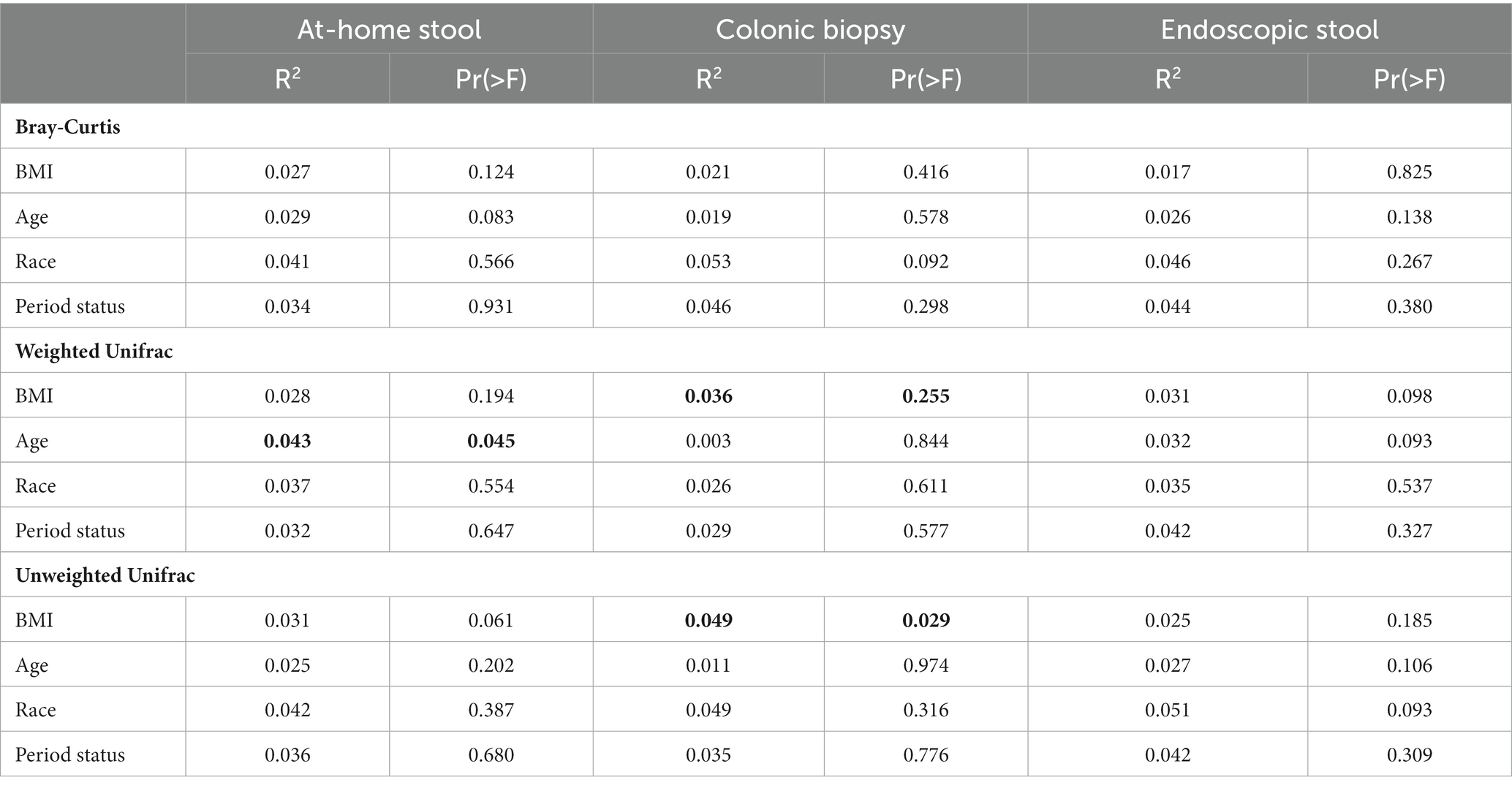Viewport: 1512px width, 788px height.
Task: Click the 0.825 Endoscopic stool BMI p-value
Action: [x=1410, y=172]
